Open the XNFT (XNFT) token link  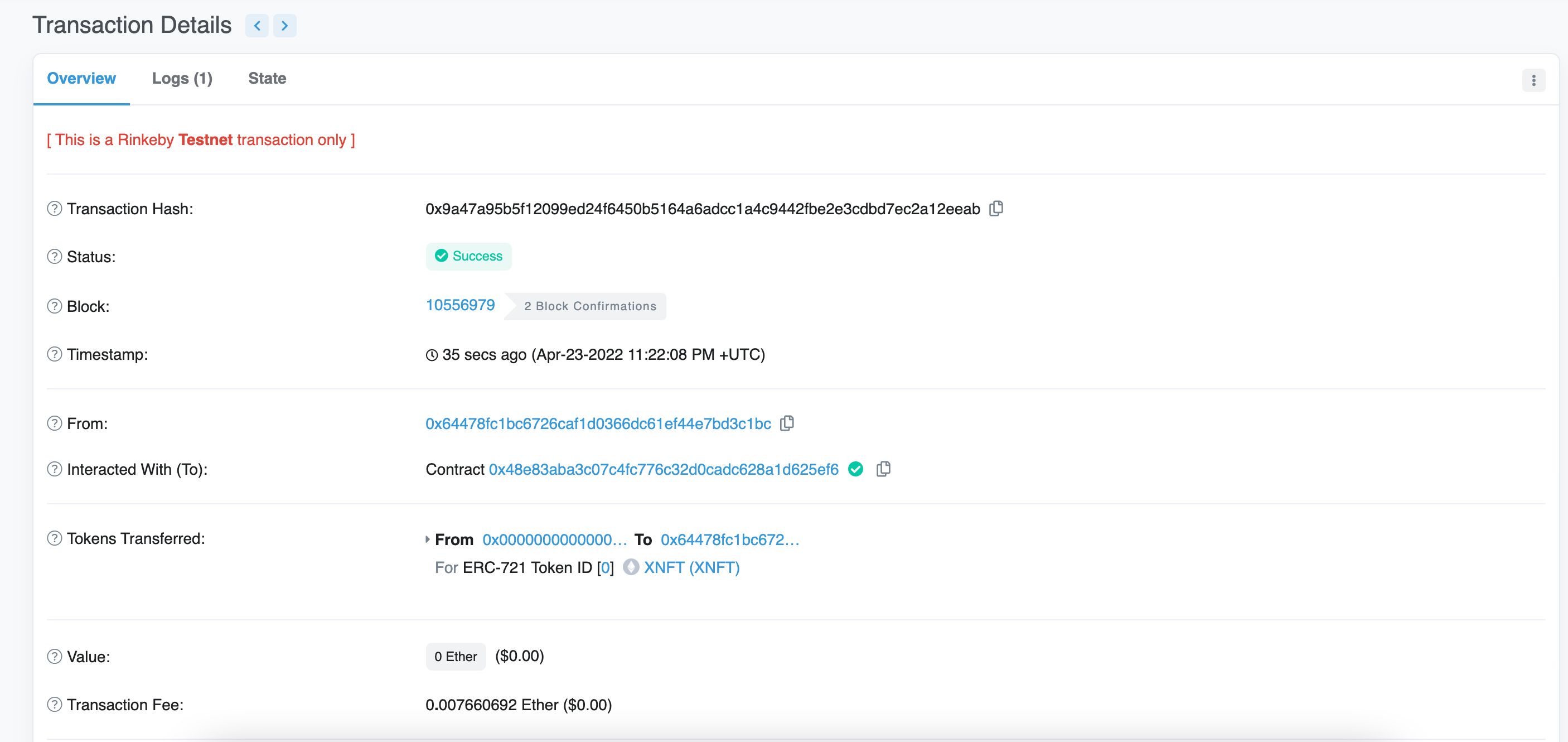(691, 568)
